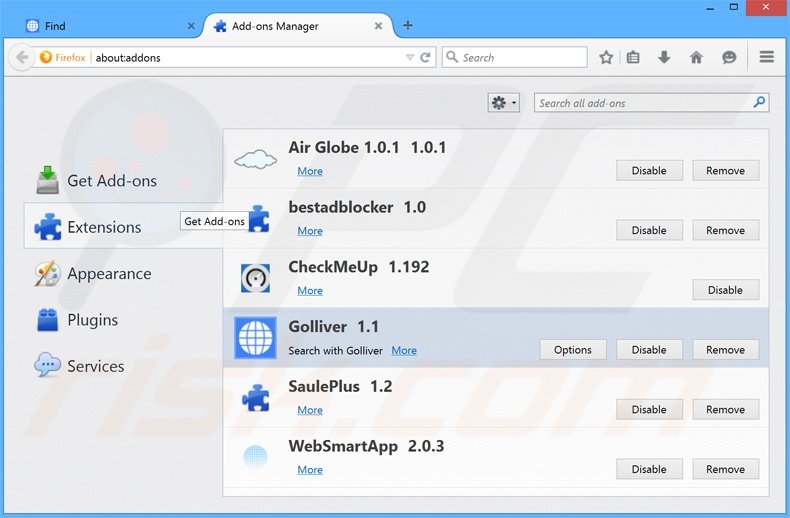This screenshot has height=518, width=790.
Task: Select the SaulePlus 1.2 title
Action: pyautogui.click(x=340, y=386)
